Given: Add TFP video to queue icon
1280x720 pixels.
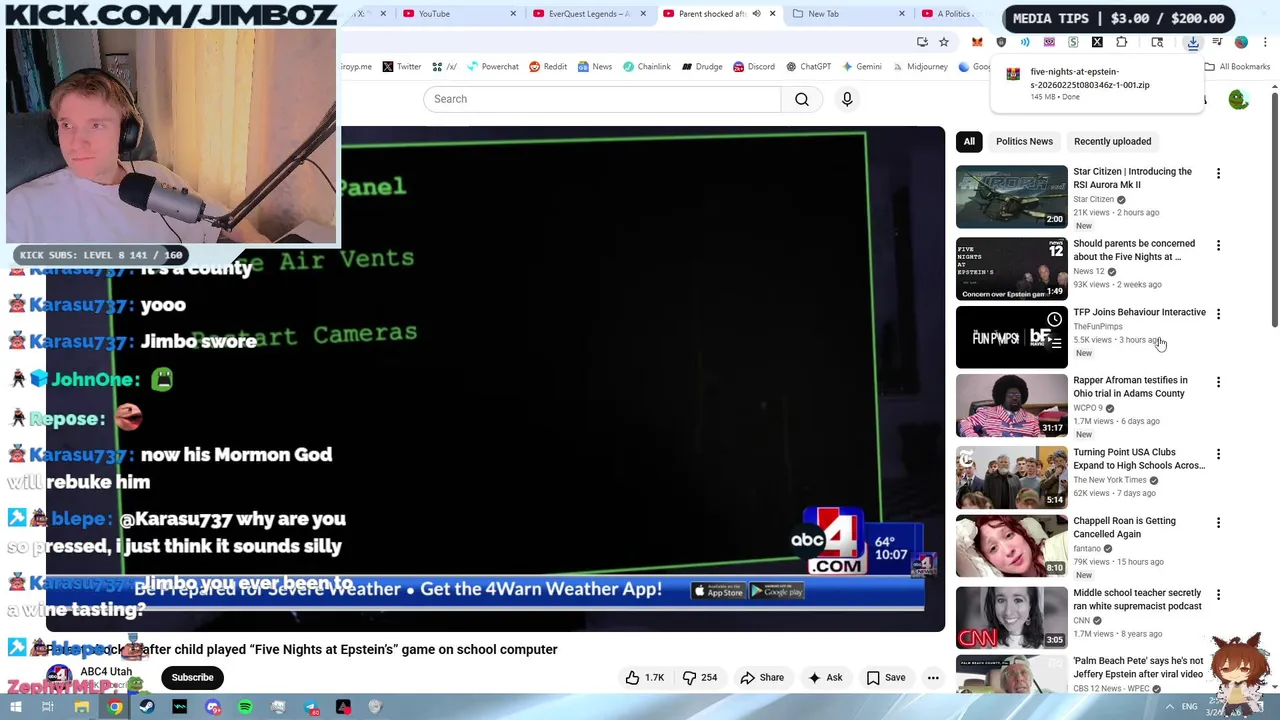Looking at the screenshot, I should coord(1054,343).
